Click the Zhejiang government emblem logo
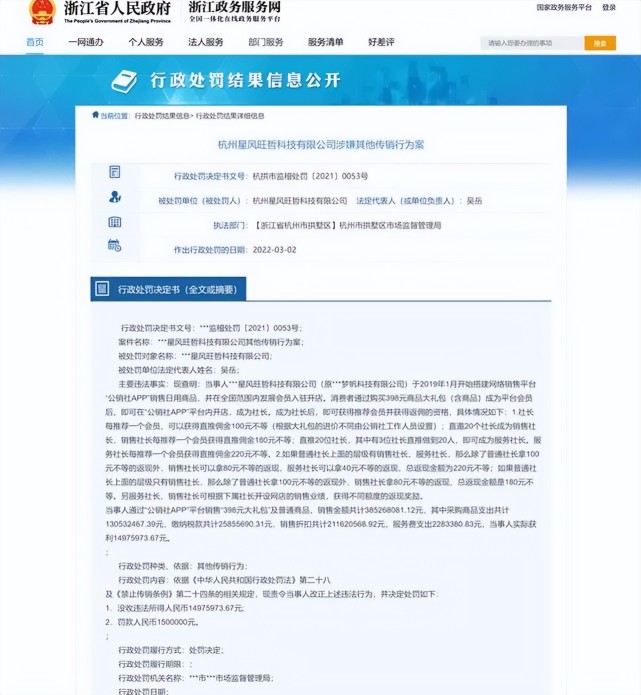641x695 pixels. [x=42, y=12]
